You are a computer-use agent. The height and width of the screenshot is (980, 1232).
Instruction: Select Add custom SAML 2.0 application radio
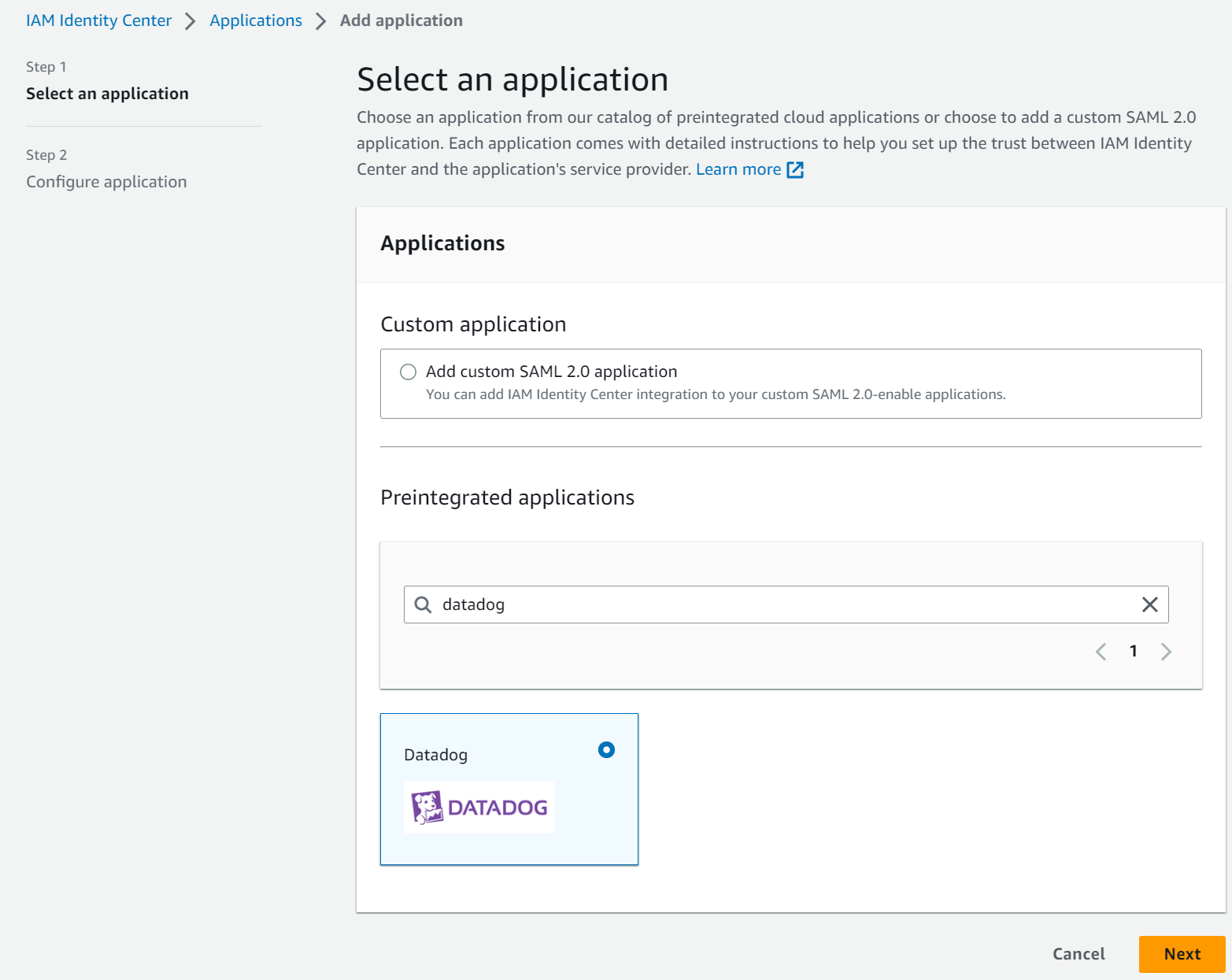click(408, 372)
